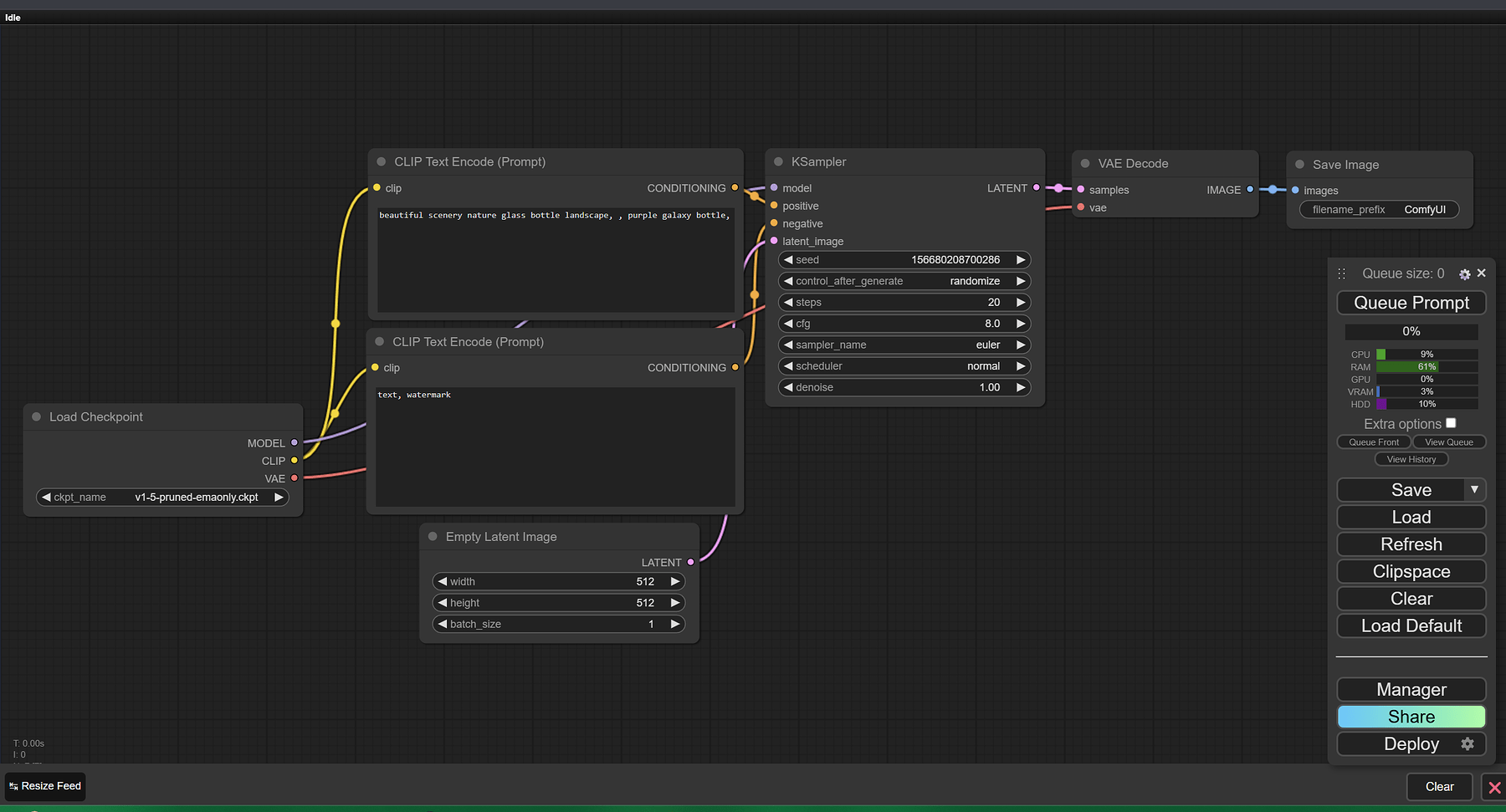Collapse the Load Checkpoint node title dot
1506x812 pixels.
(x=36, y=416)
